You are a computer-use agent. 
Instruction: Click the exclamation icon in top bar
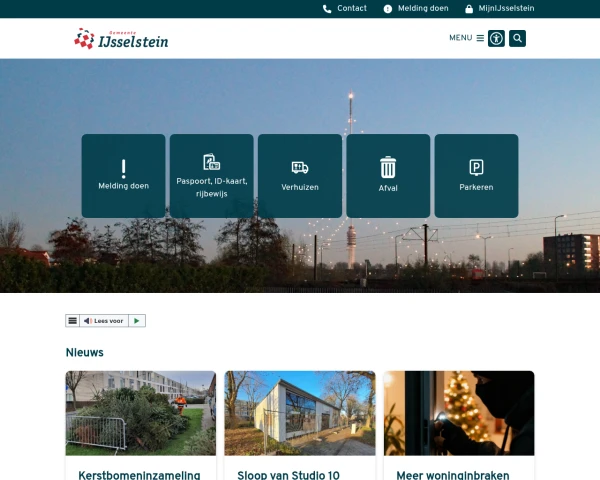pyautogui.click(x=388, y=9)
